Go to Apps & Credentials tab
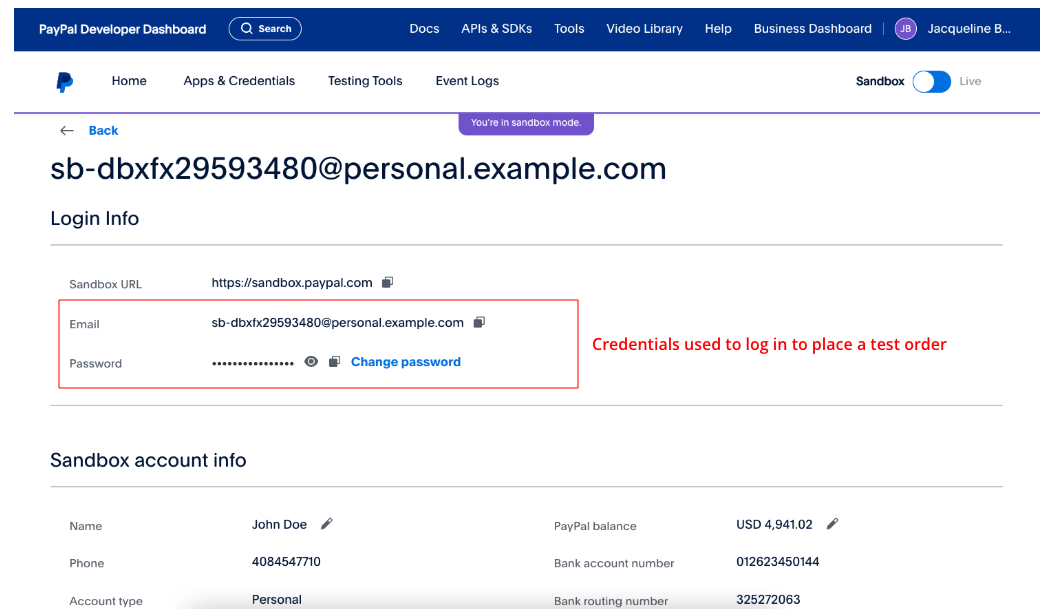Viewport: 1057px width, 609px height. pos(239,81)
